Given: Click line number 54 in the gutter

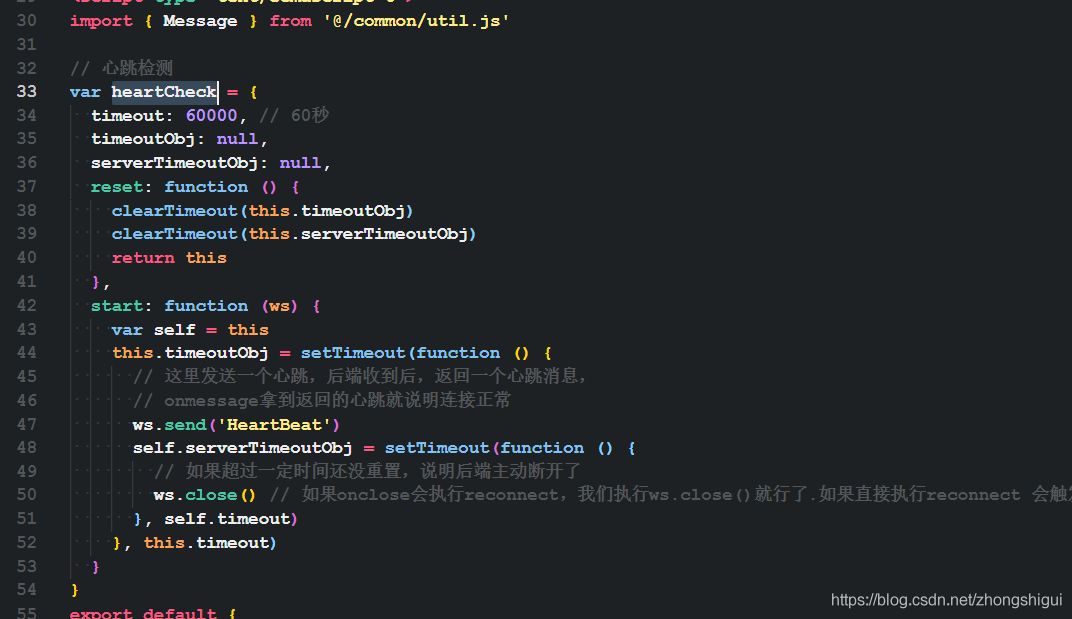Looking at the screenshot, I should coord(27,590).
